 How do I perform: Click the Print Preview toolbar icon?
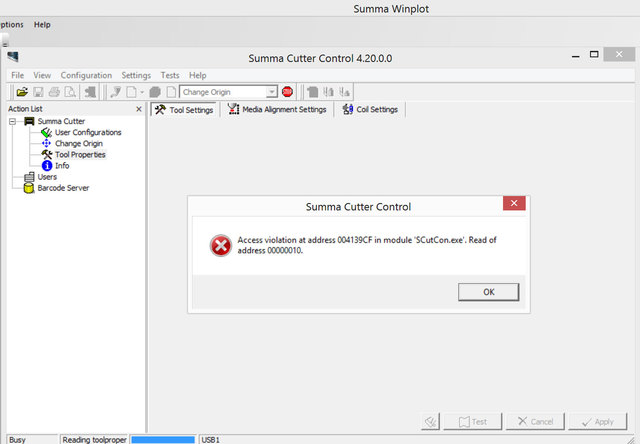click(70, 92)
